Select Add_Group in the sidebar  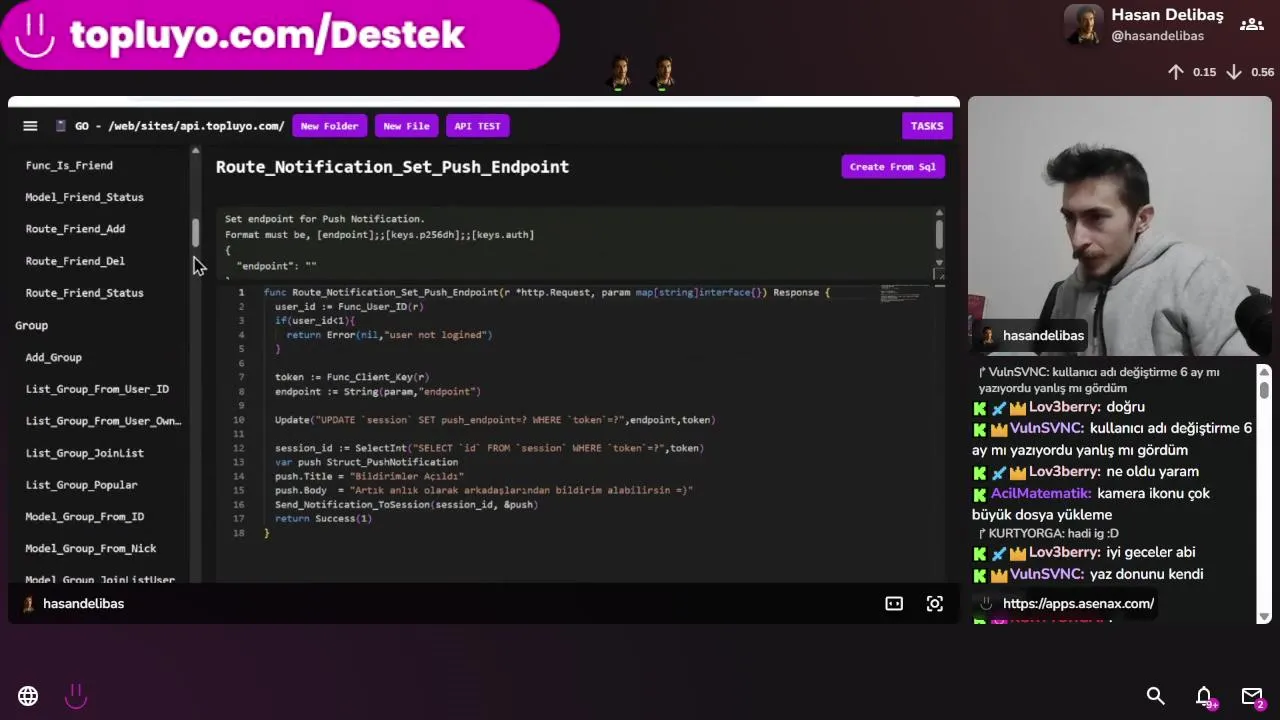pos(53,357)
